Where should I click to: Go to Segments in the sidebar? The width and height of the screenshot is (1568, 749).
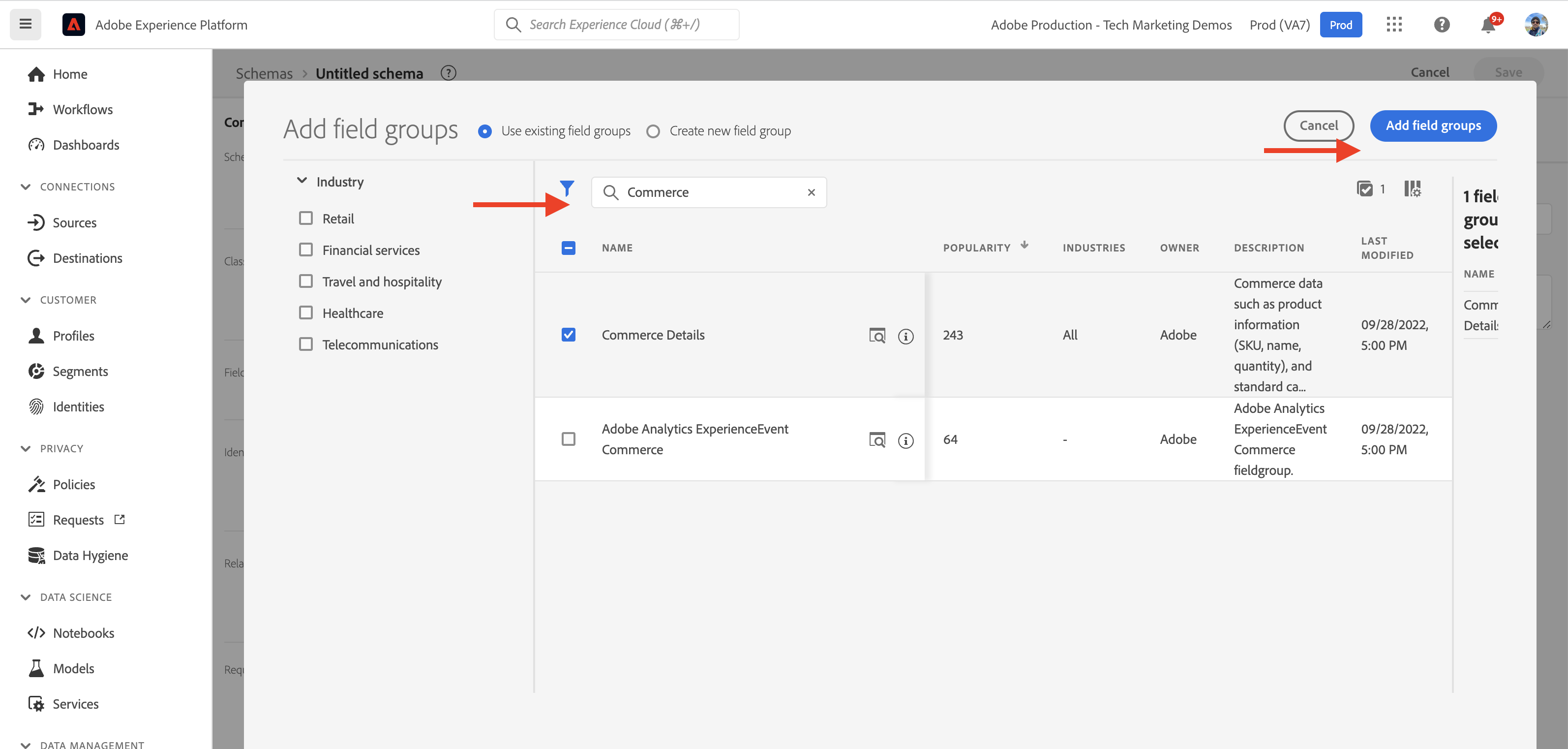coord(80,372)
